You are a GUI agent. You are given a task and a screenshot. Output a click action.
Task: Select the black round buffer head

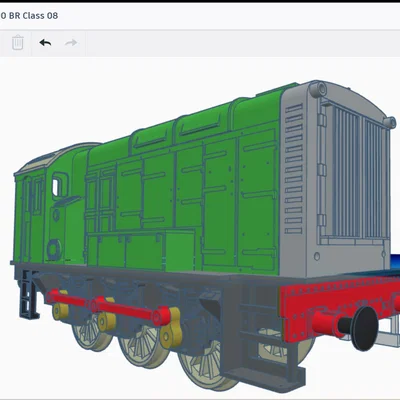[x=365, y=328]
